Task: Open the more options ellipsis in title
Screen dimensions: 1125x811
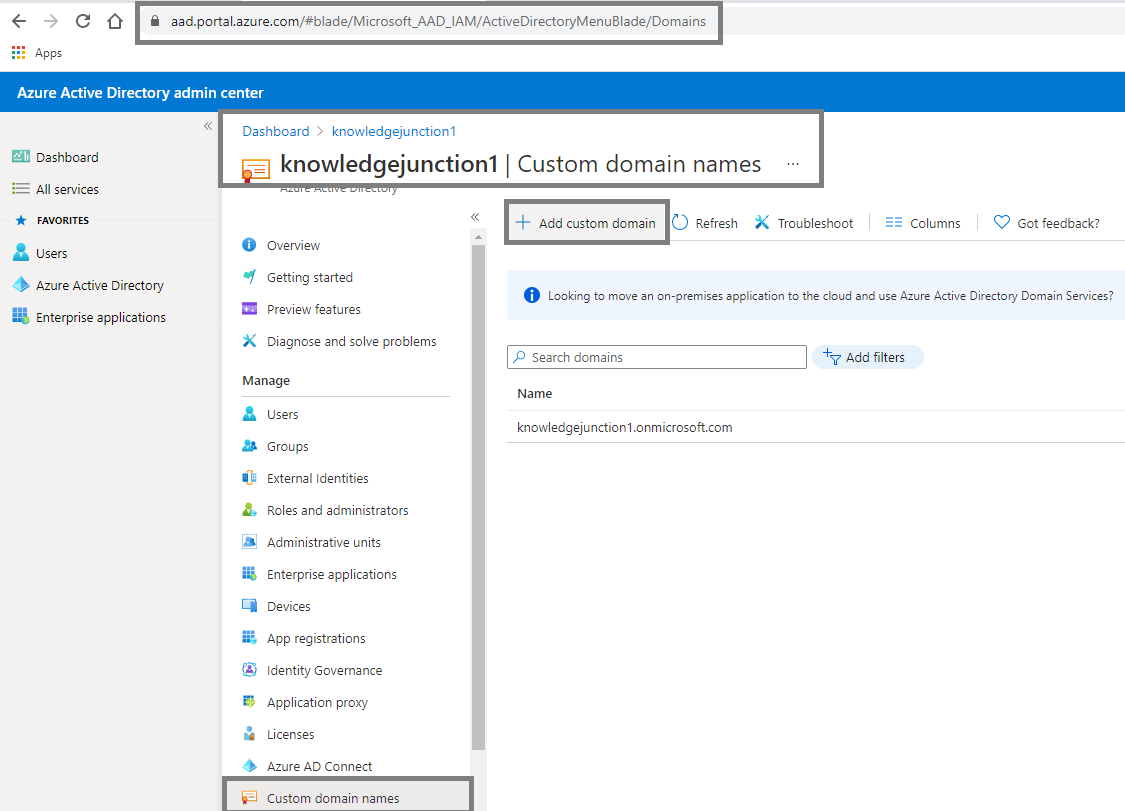Action: tap(792, 164)
